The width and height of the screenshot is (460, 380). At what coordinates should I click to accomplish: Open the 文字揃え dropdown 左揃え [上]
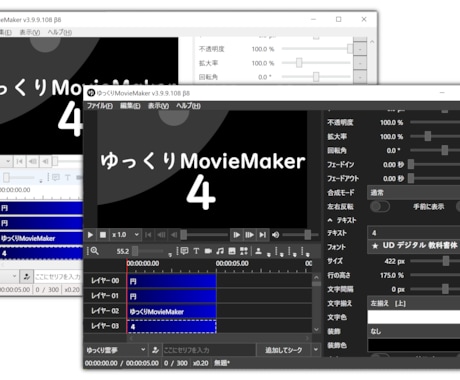tap(414, 303)
